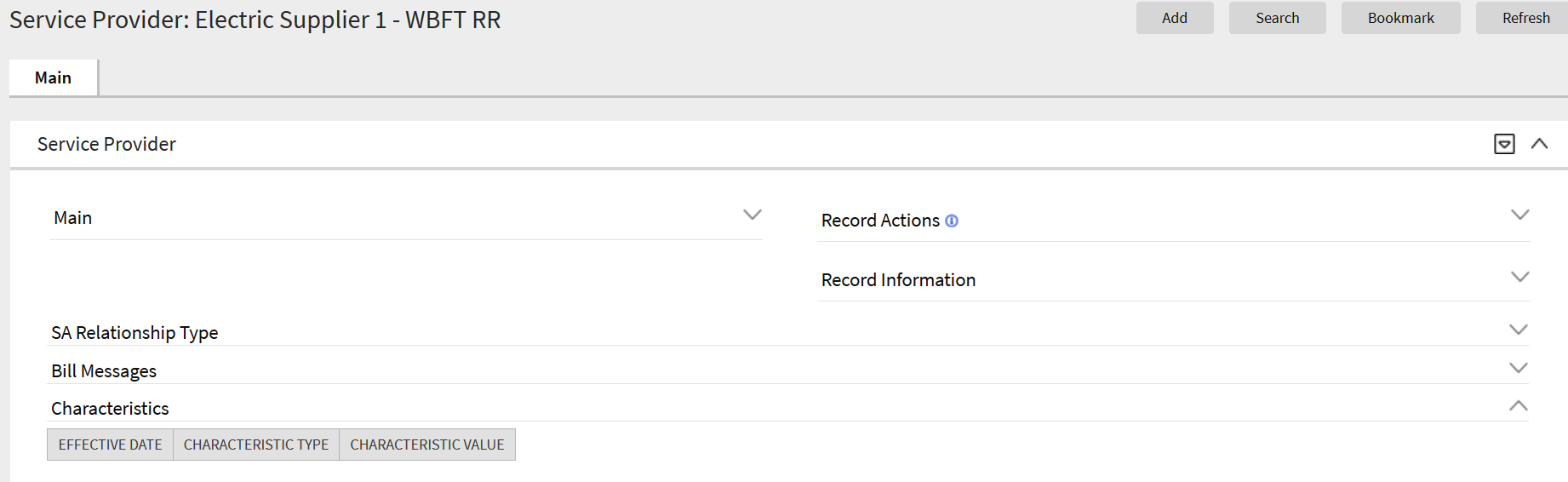Bookmark this Service Provider page
Screen dimensions: 1568x482
1400,18
